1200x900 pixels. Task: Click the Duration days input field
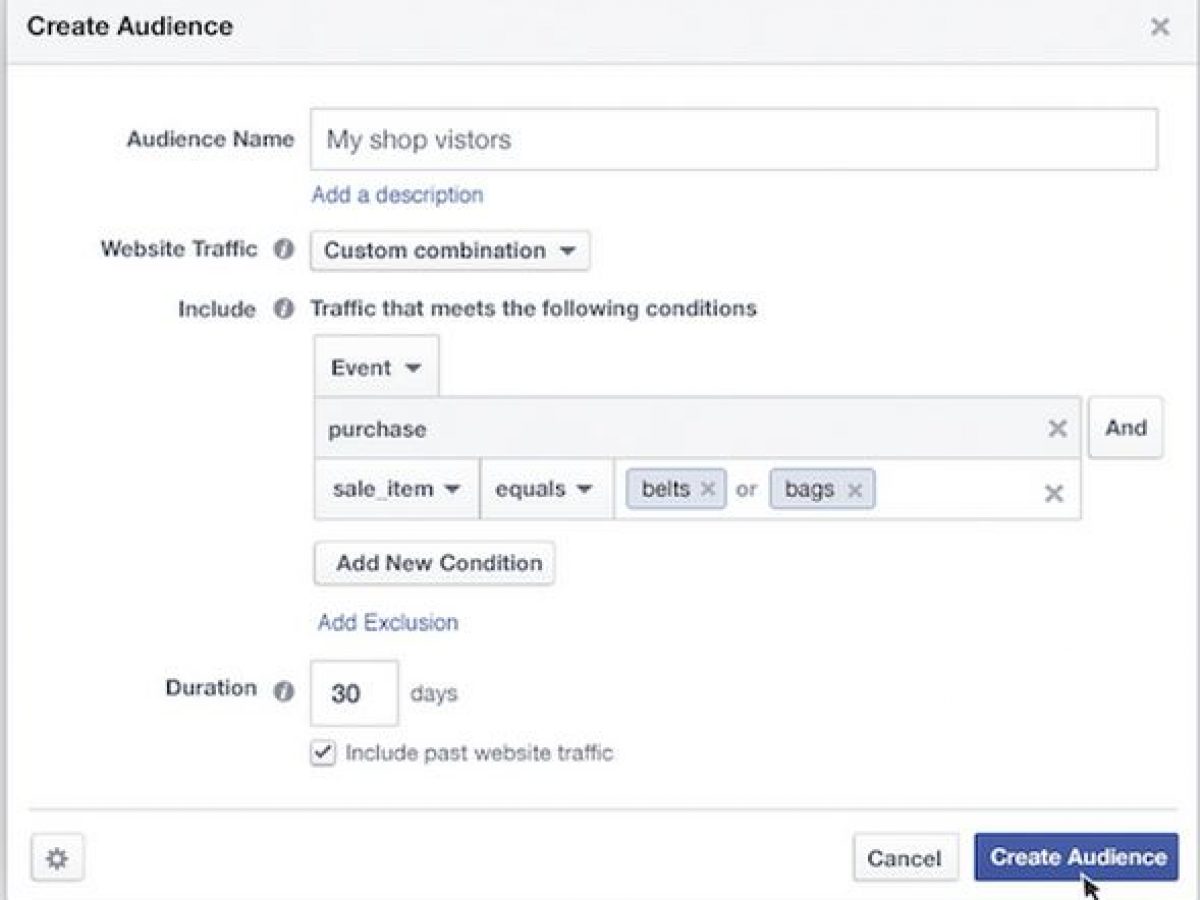pos(354,693)
